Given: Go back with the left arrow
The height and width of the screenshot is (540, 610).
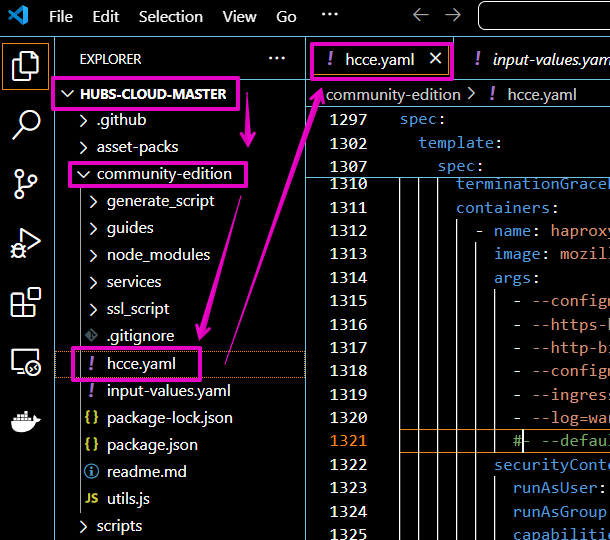Looking at the screenshot, I should click(421, 15).
